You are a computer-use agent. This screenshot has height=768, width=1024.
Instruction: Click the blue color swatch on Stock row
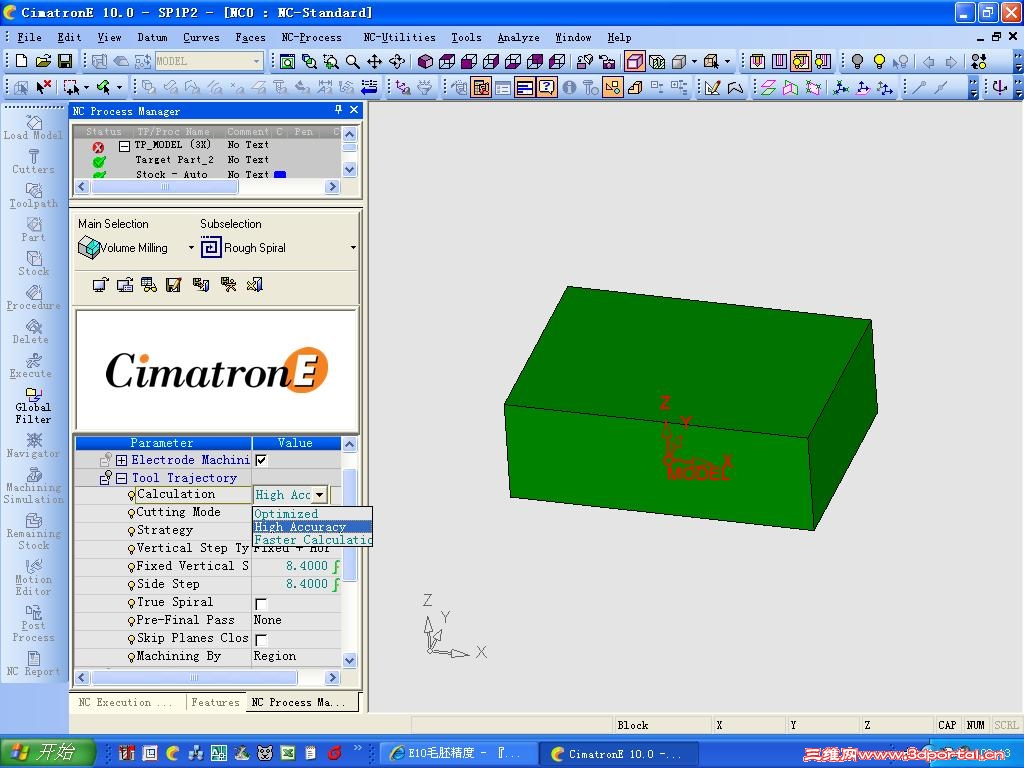280,174
